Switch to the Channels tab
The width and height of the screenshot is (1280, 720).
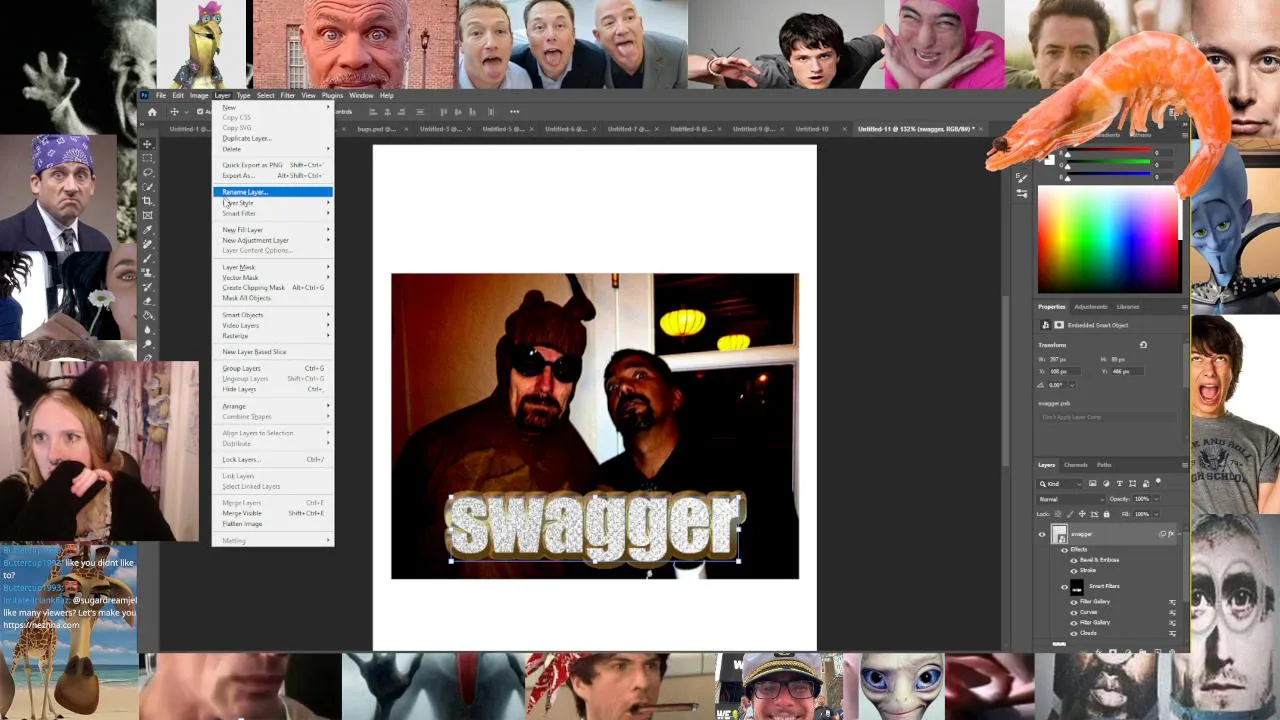tap(1076, 465)
